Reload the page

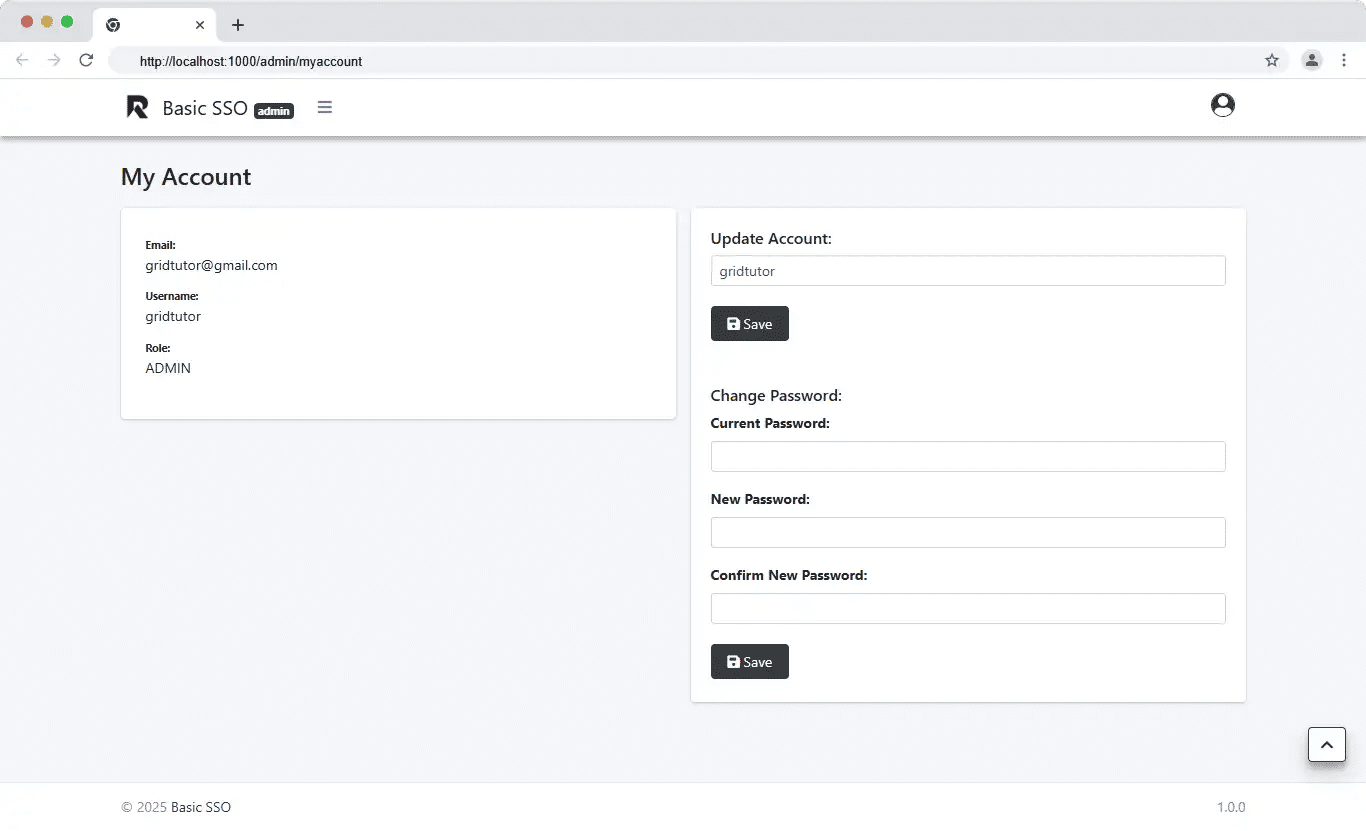click(x=86, y=61)
